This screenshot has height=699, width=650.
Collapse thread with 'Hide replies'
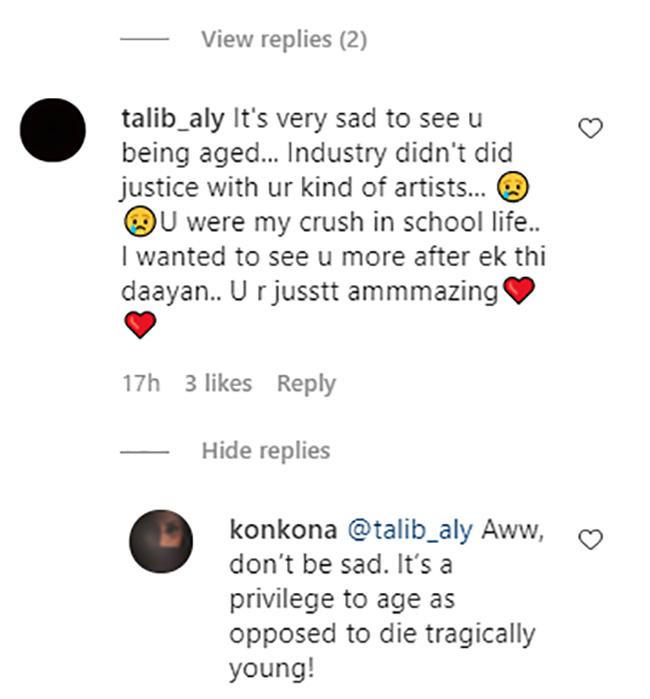coord(264,450)
